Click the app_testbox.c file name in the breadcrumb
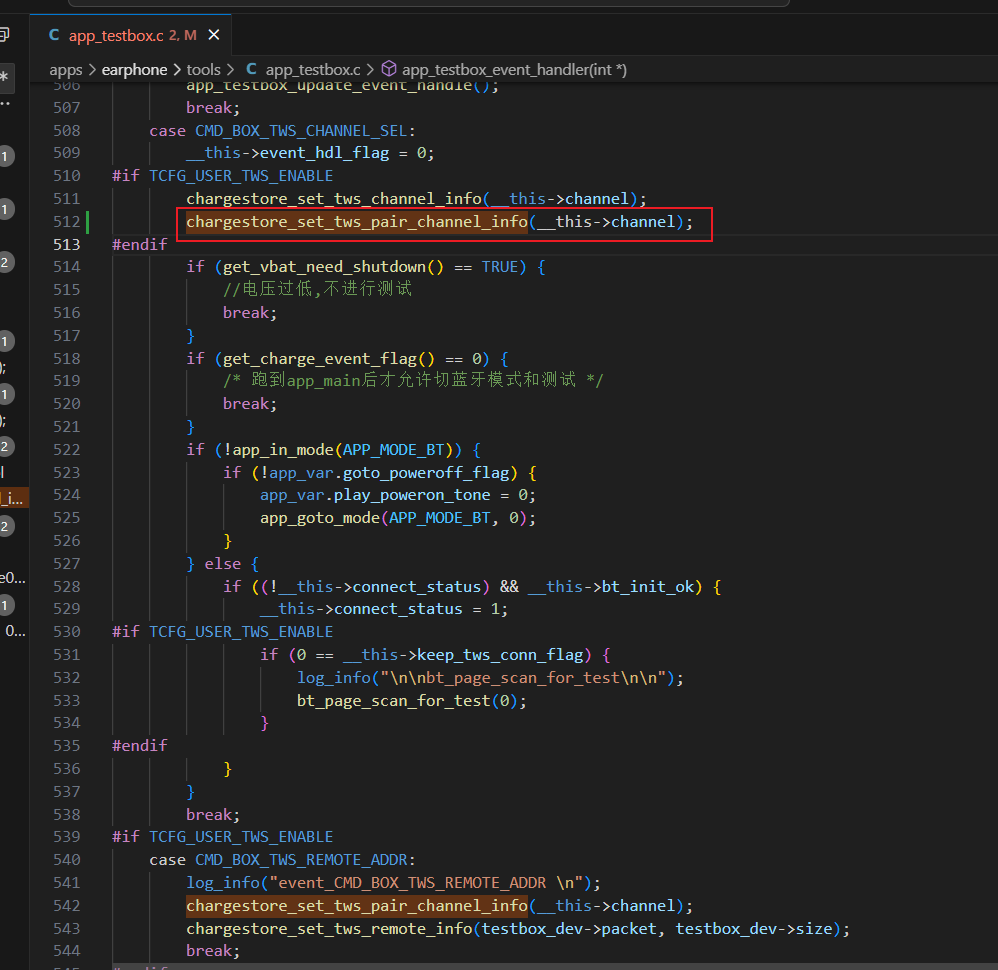This screenshot has height=970, width=998. 313,69
